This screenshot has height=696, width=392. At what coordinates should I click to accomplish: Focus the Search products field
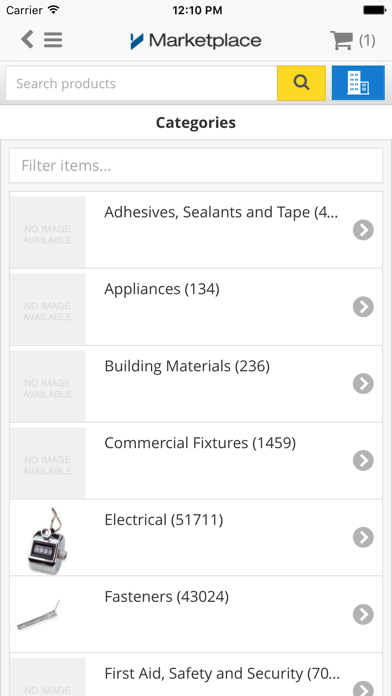tap(142, 83)
